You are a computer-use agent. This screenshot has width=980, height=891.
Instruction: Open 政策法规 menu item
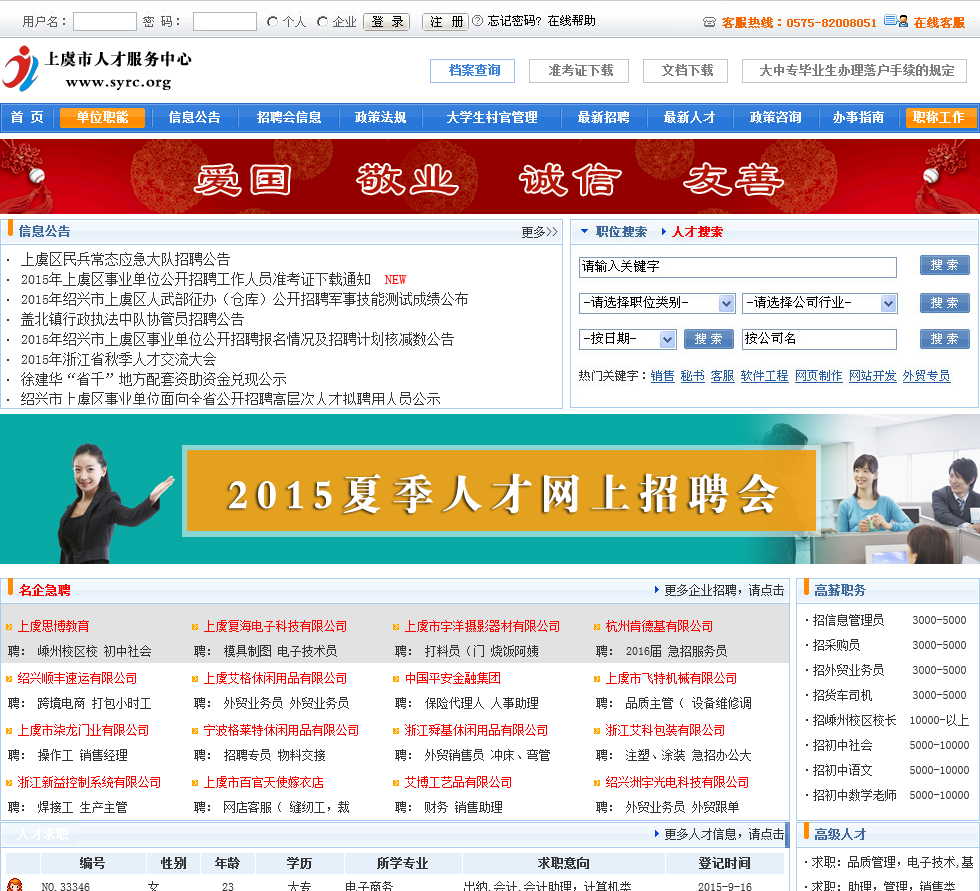[380, 117]
